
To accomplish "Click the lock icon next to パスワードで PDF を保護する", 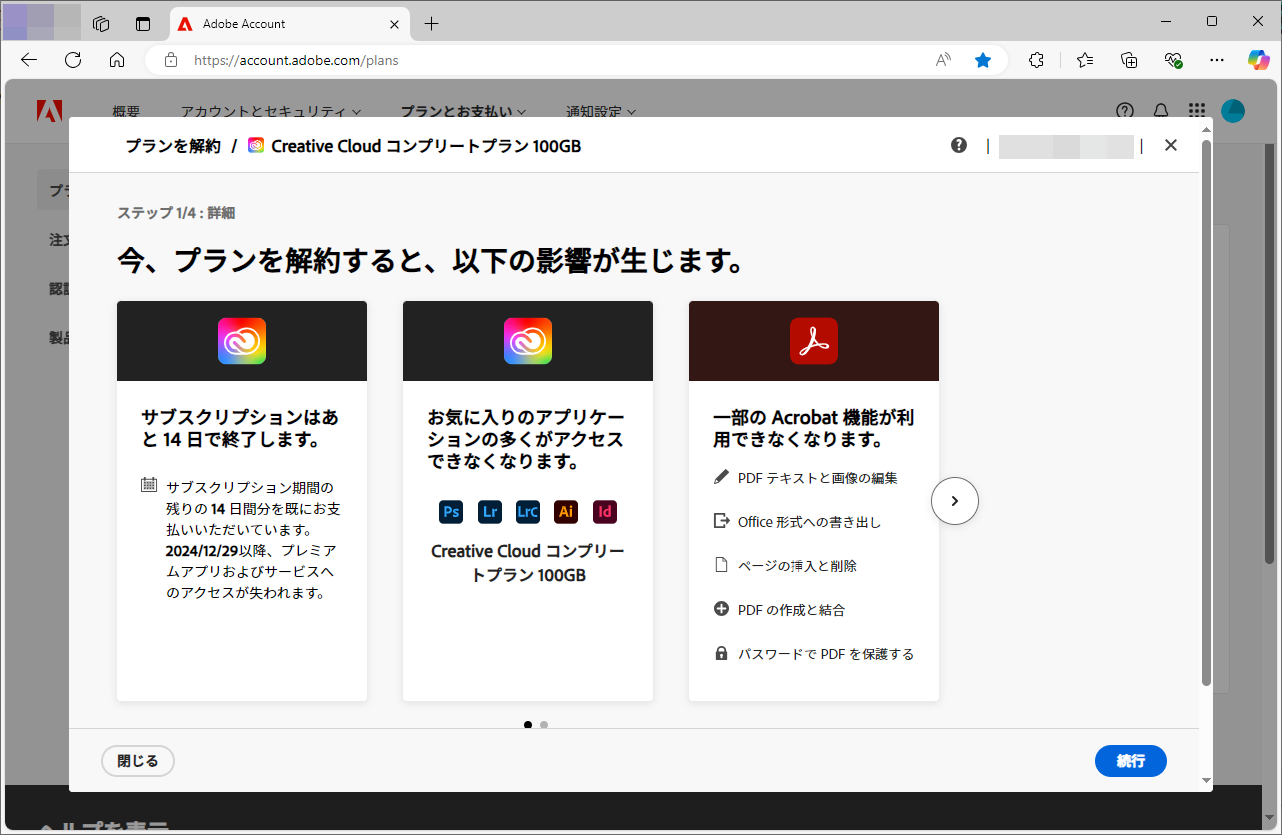I will (721, 653).
